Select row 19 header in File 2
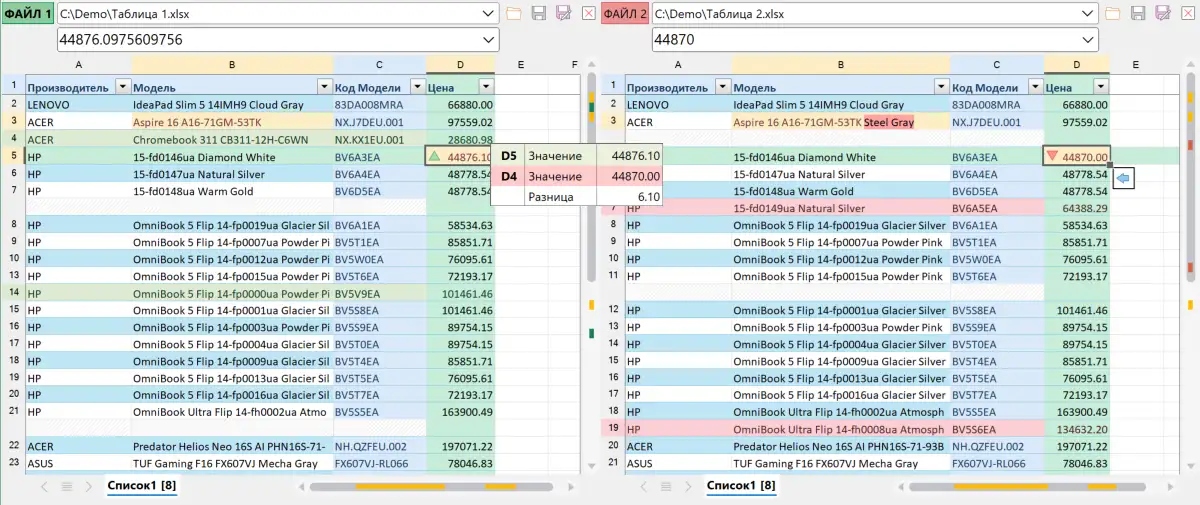The width and height of the screenshot is (1200, 505). coord(612,428)
